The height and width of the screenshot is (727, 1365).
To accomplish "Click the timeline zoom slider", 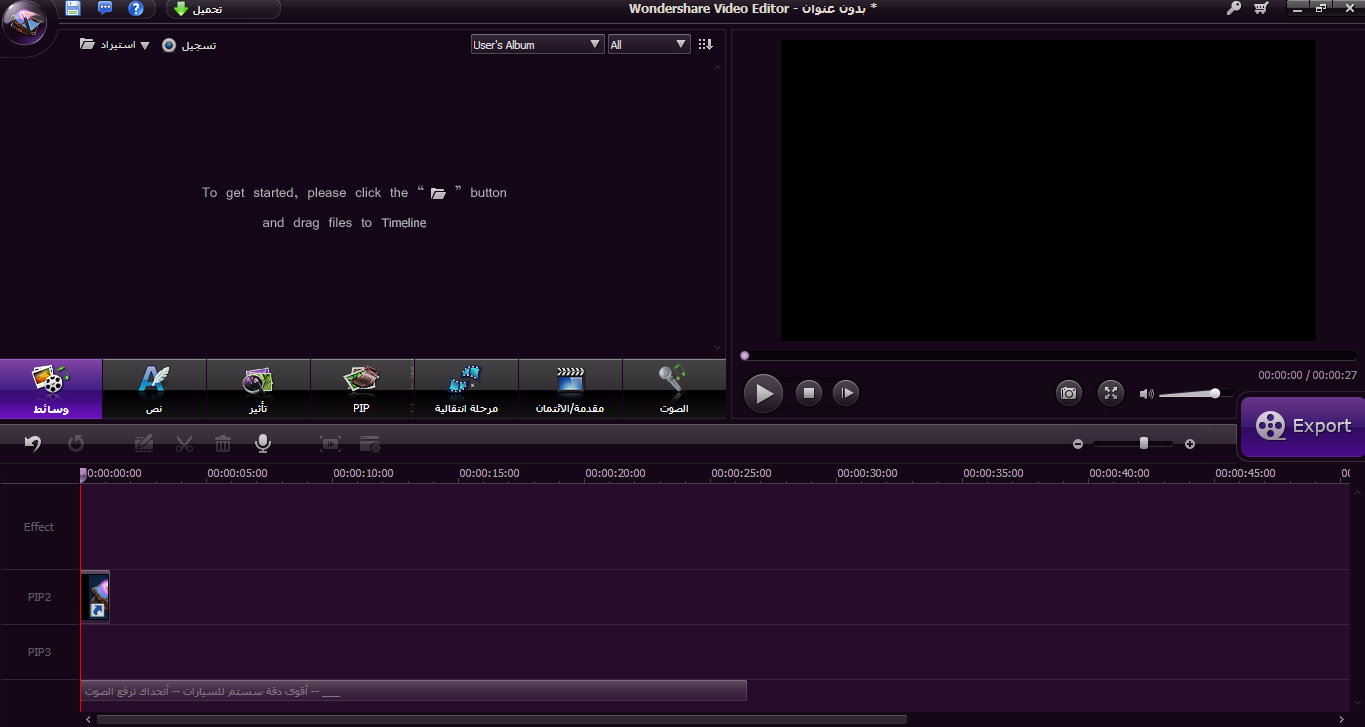I will (1134, 444).
